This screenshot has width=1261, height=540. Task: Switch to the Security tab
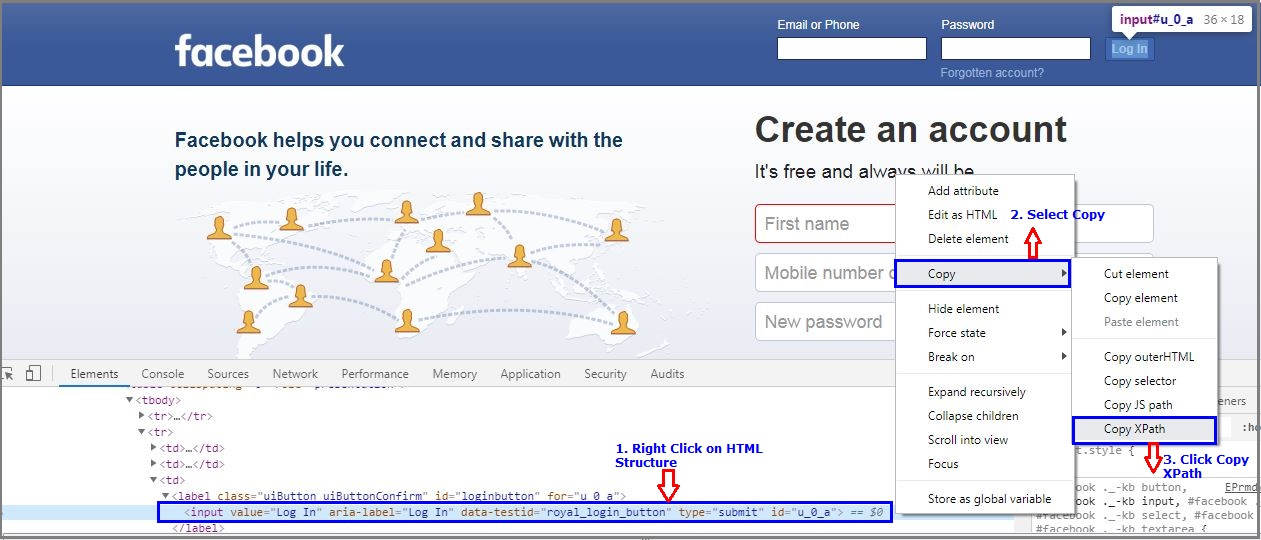(605, 374)
